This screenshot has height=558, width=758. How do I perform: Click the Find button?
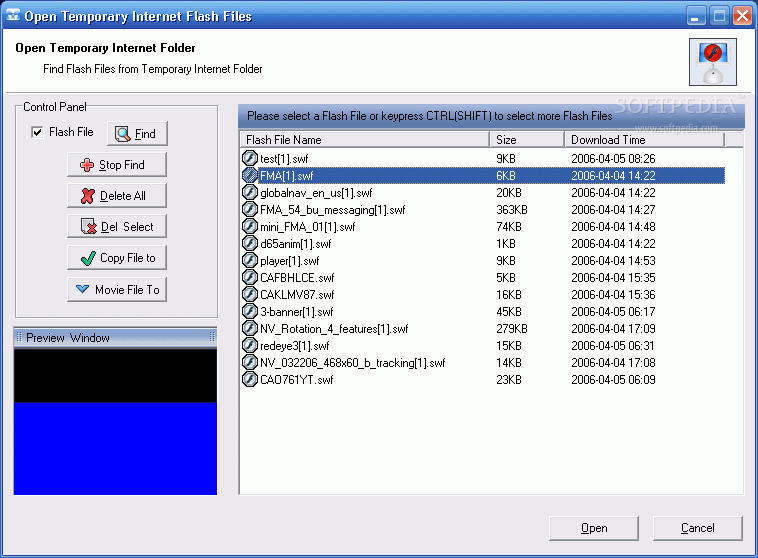(137, 133)
